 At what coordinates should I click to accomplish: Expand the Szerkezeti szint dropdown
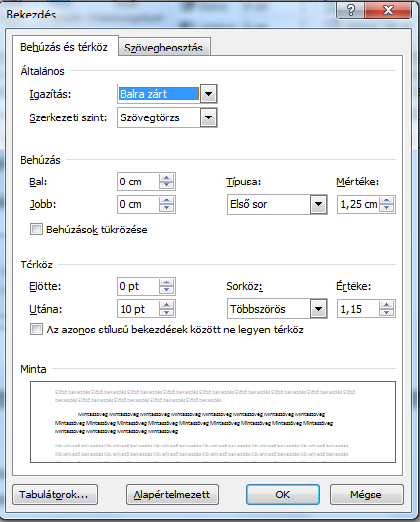[209, 118]
